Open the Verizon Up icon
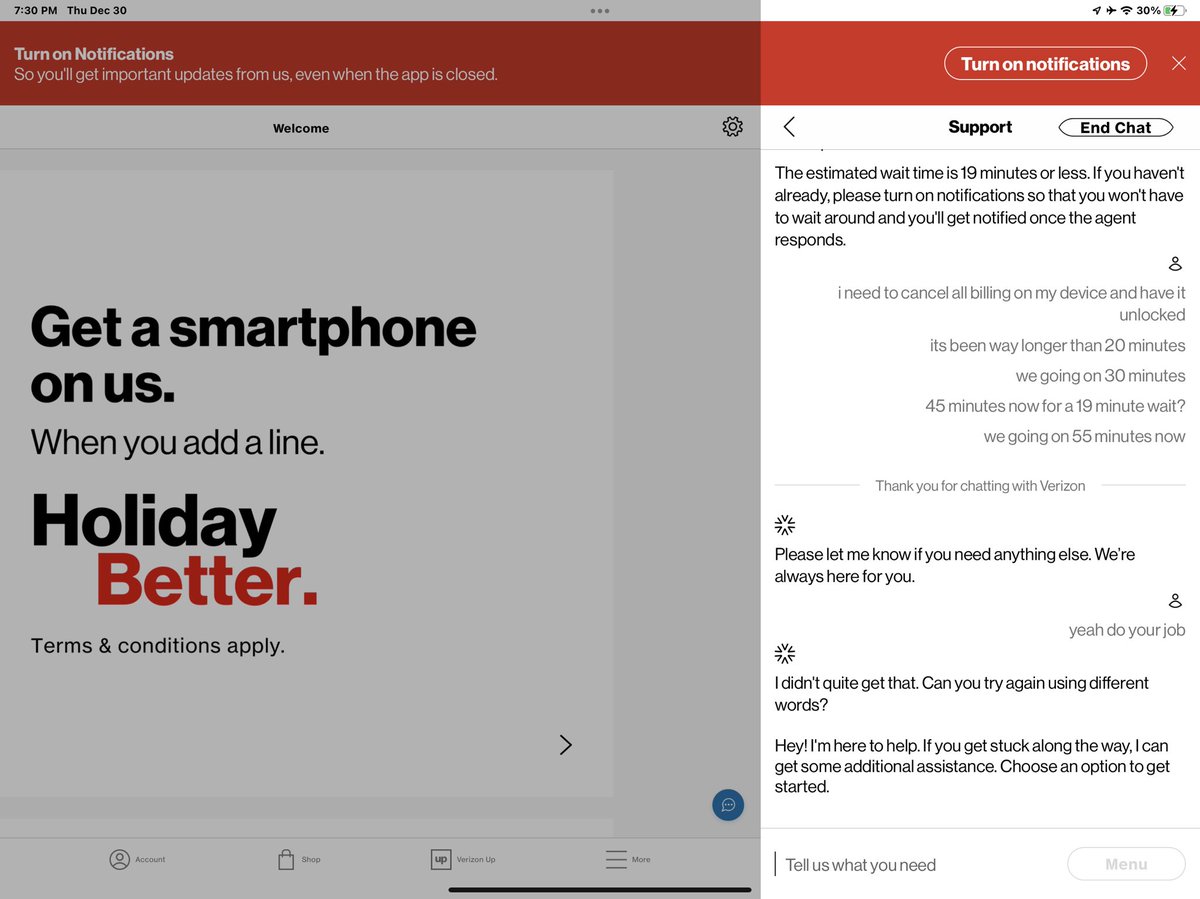 point(440,859)
